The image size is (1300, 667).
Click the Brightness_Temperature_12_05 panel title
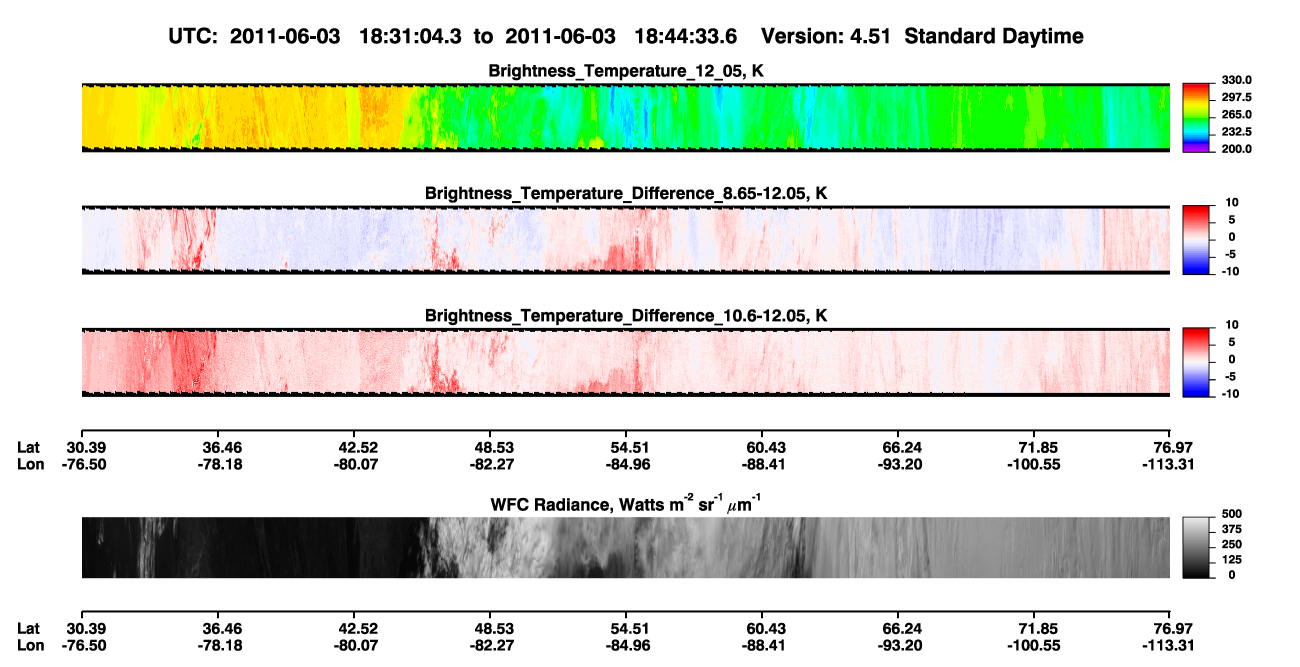point(626,71)
